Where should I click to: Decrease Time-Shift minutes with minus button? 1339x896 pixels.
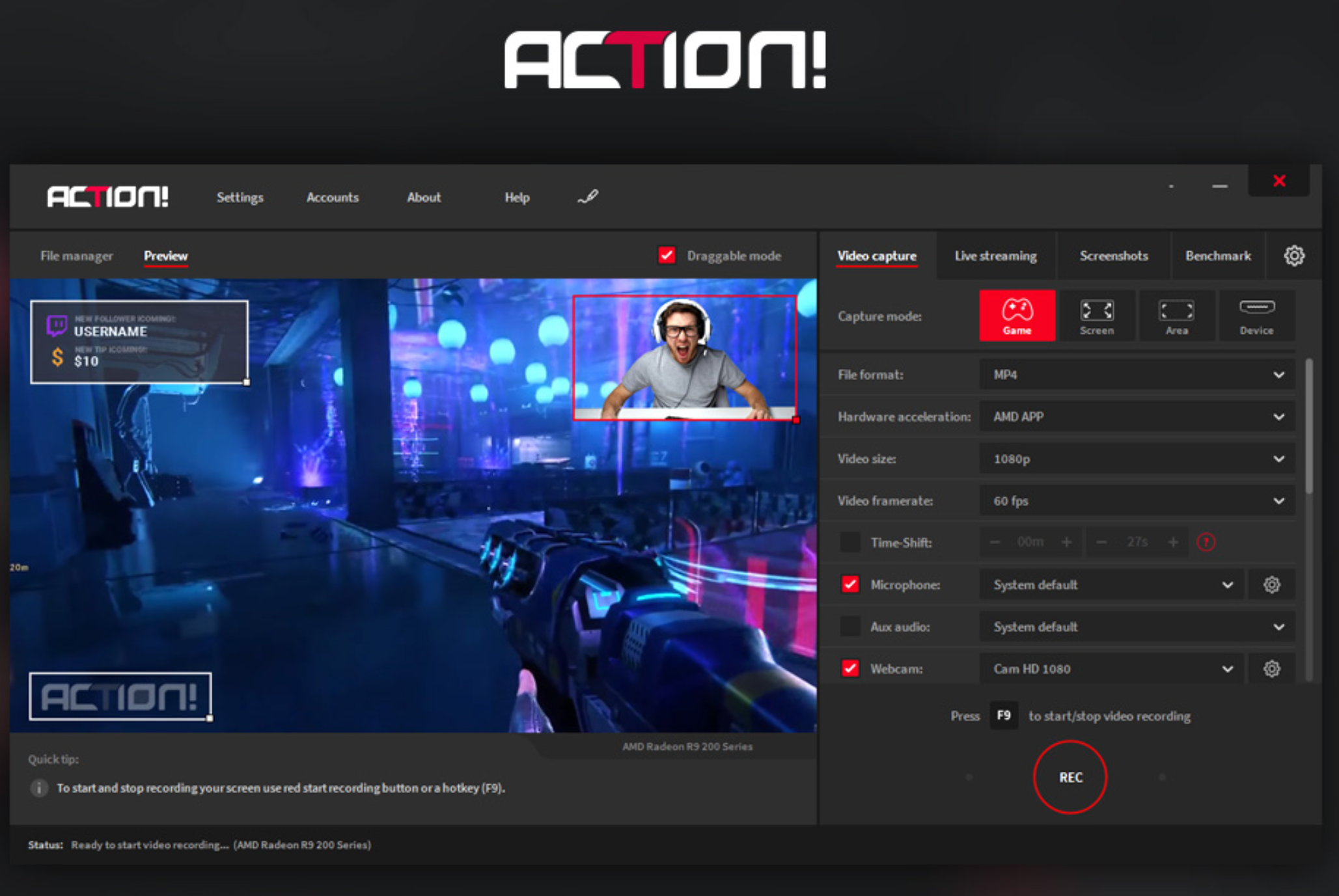(x=994, y=542)
